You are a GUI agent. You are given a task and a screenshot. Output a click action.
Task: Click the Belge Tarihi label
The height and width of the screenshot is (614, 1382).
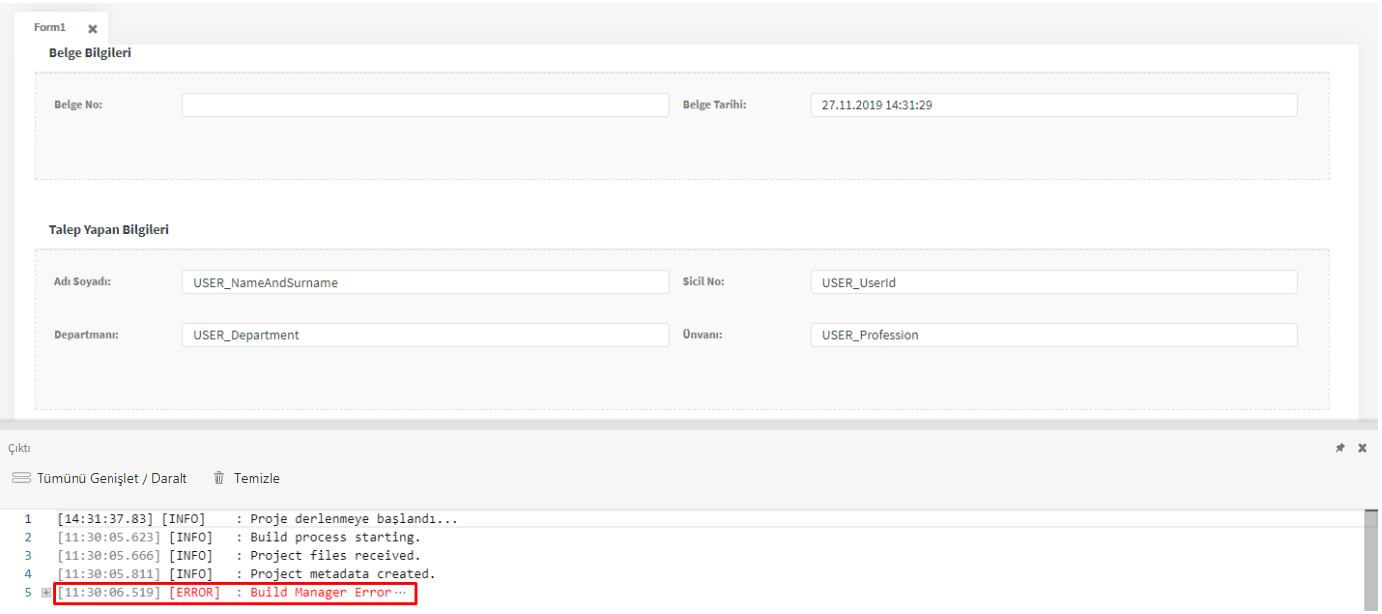(x=714, y=105)
